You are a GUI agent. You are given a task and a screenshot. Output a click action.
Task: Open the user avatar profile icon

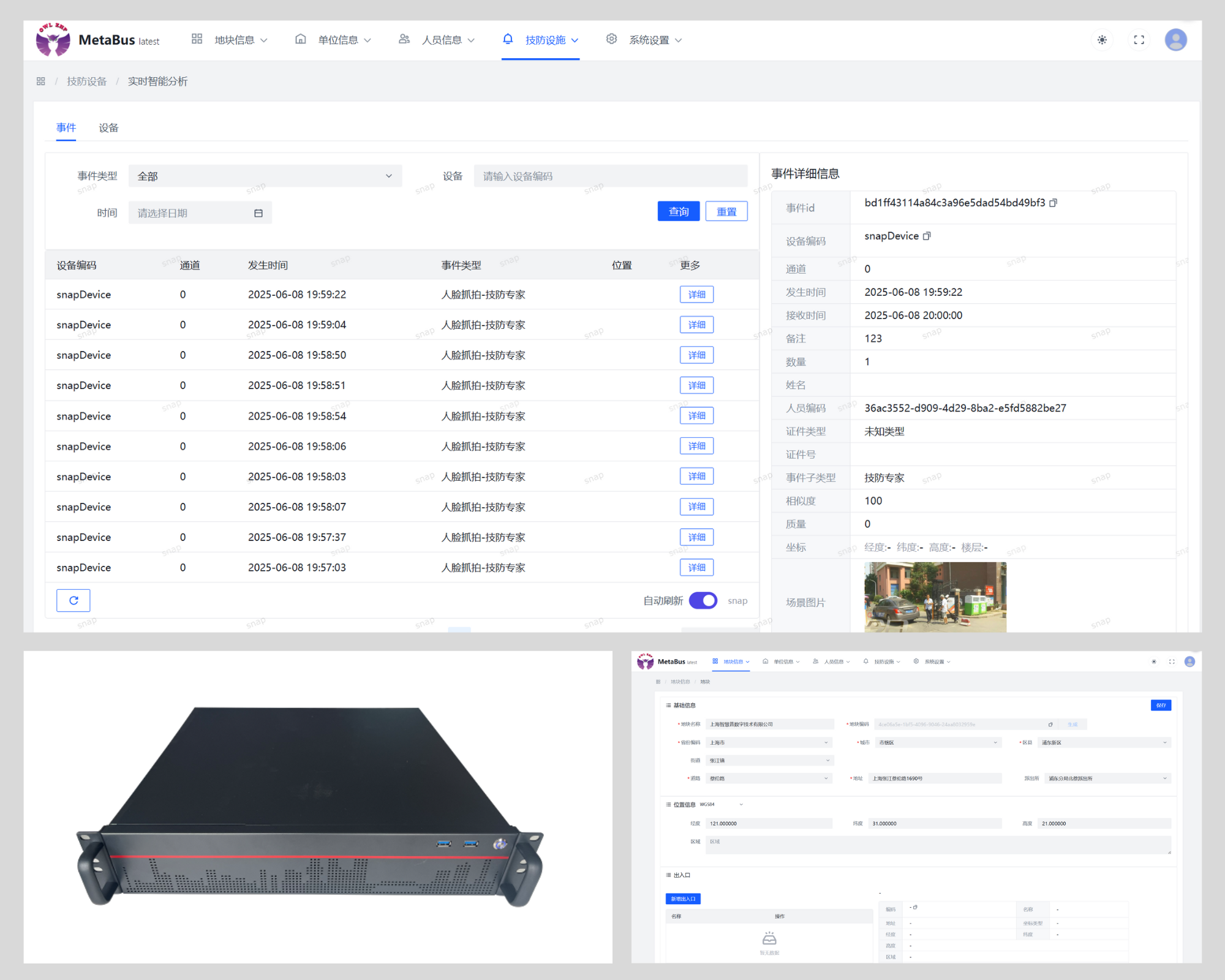click(1175, 40)
